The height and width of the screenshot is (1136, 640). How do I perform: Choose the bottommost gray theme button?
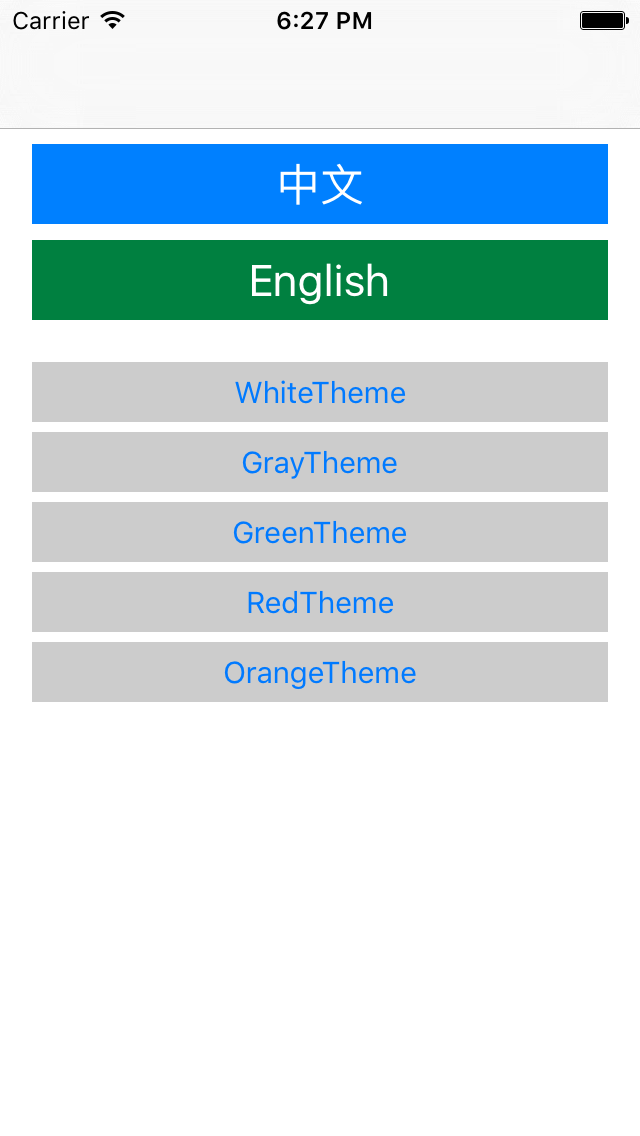[320, 672]
